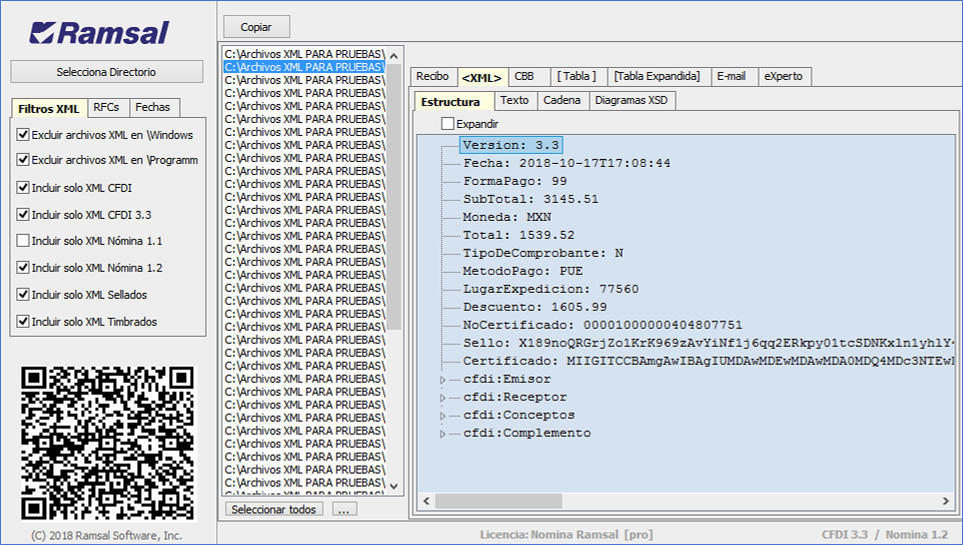
Task: Select the SubTotal: 3145.51 node
Action: (531, 199)
